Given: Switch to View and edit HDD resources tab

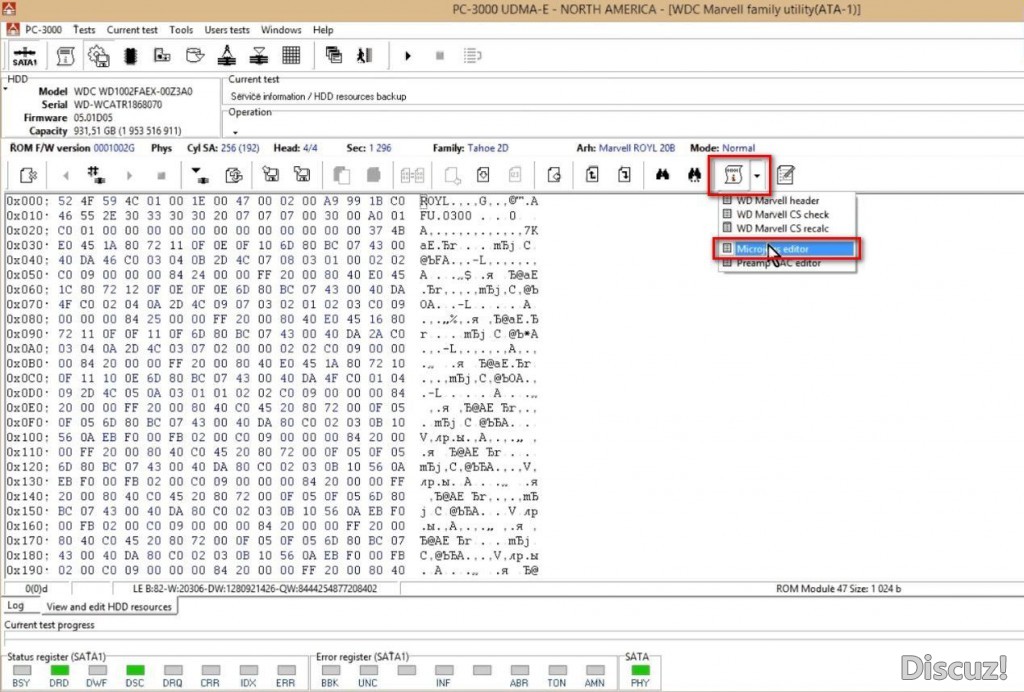Looking at the screenshot, I should (x=109, y=606).
